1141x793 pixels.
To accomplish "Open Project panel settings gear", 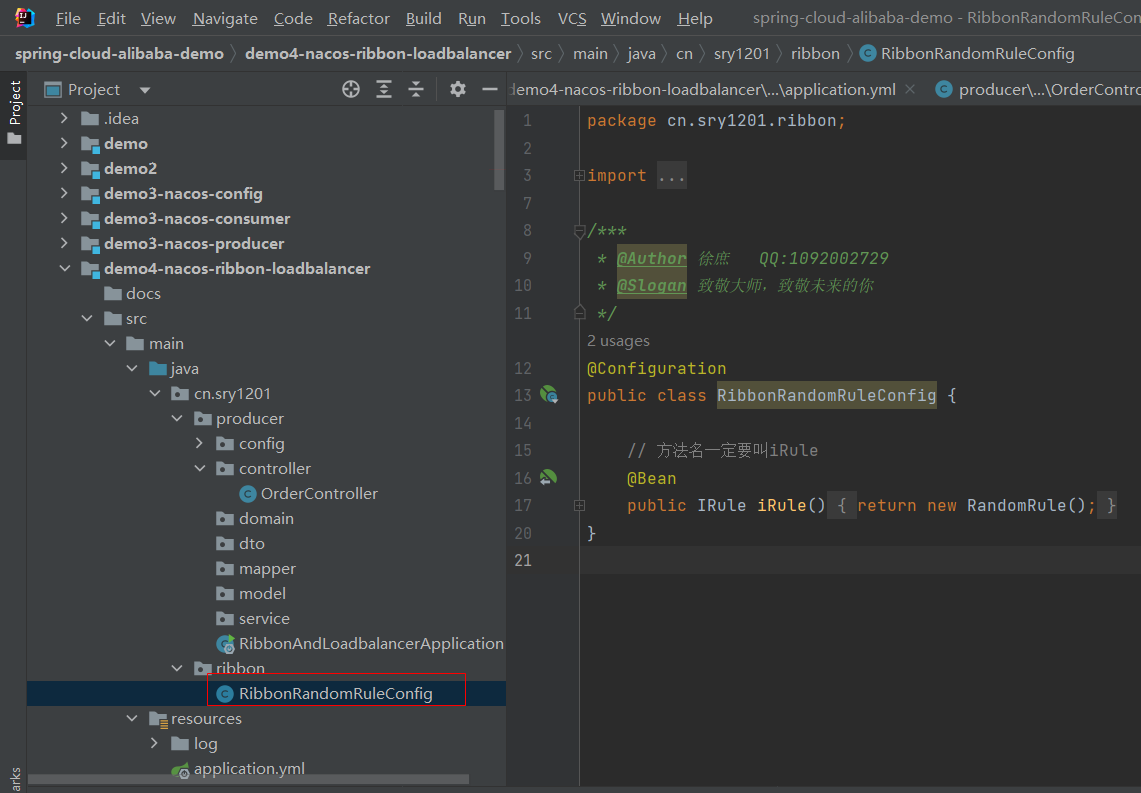I will tap(458, 90).
